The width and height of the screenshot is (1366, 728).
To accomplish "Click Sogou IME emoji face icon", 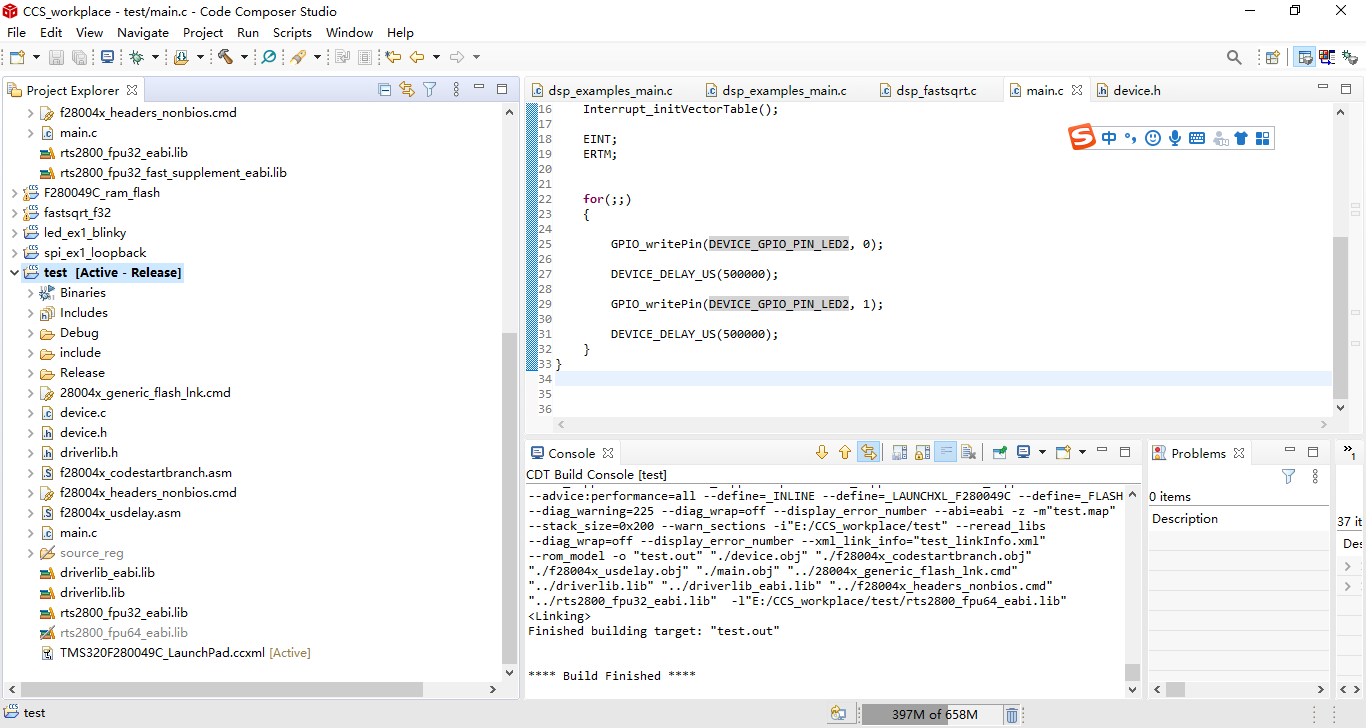I will point(1153,138).
